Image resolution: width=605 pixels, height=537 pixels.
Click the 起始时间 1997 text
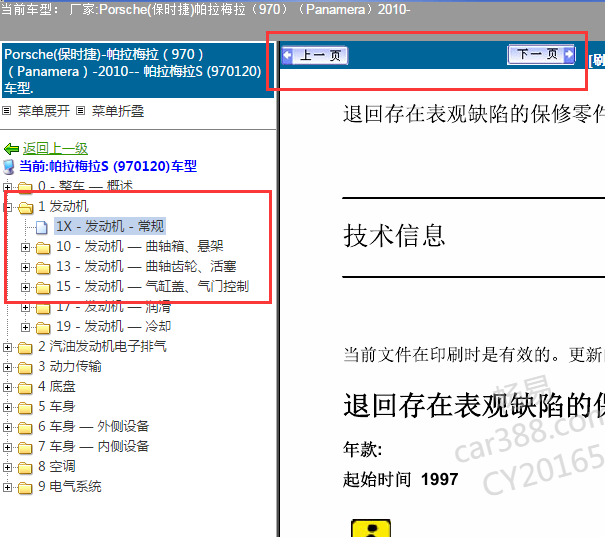coord(401,480)
